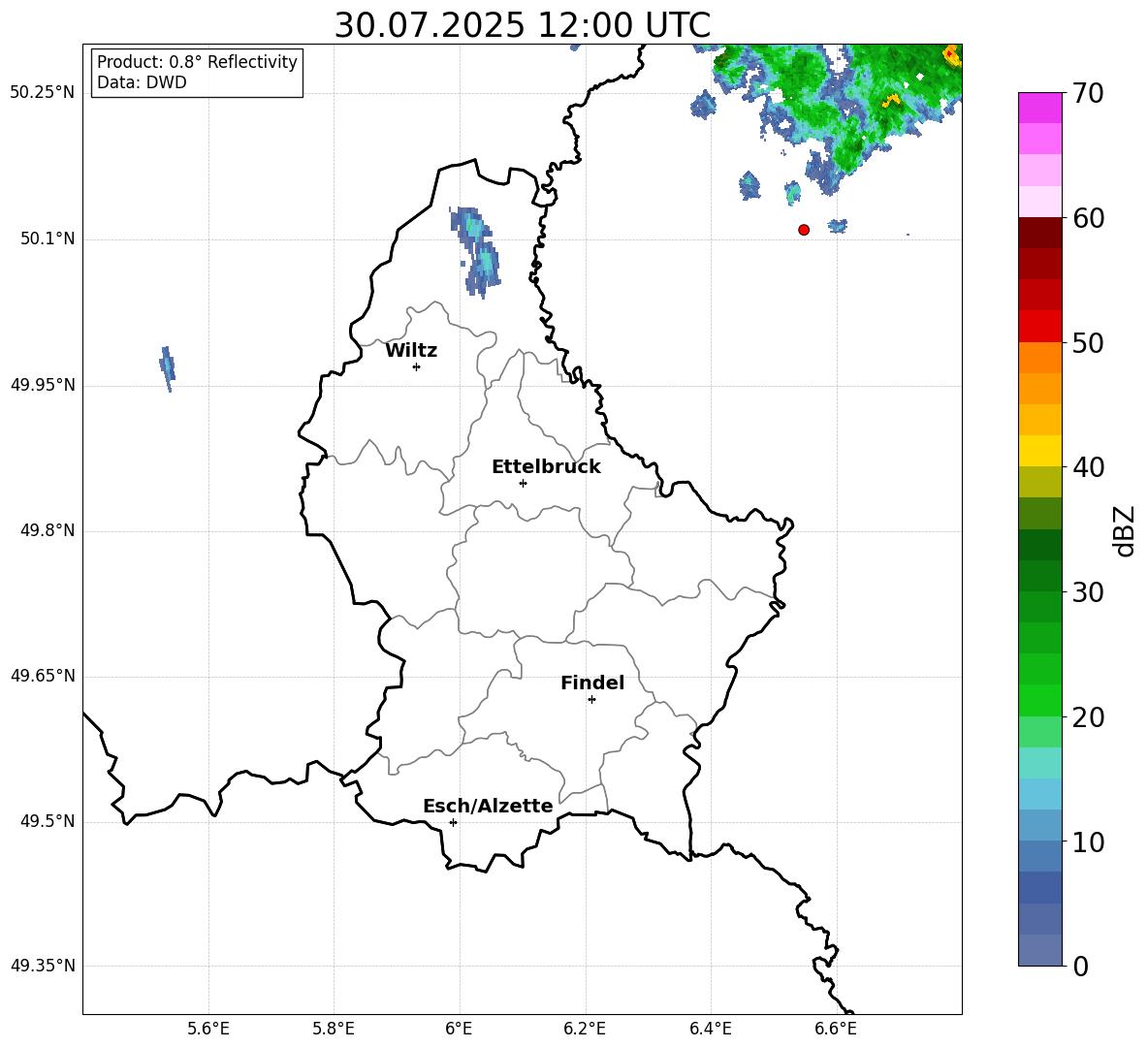
Task: Click the 10 colorbar tick label
Action: click(x=1088, y=842)
